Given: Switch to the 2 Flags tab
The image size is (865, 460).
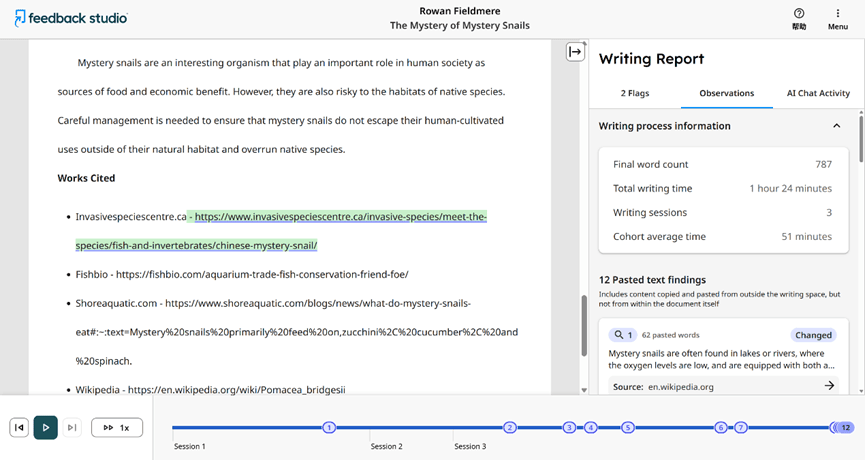Looking at the screenshot, I should (x=634, y=93).
